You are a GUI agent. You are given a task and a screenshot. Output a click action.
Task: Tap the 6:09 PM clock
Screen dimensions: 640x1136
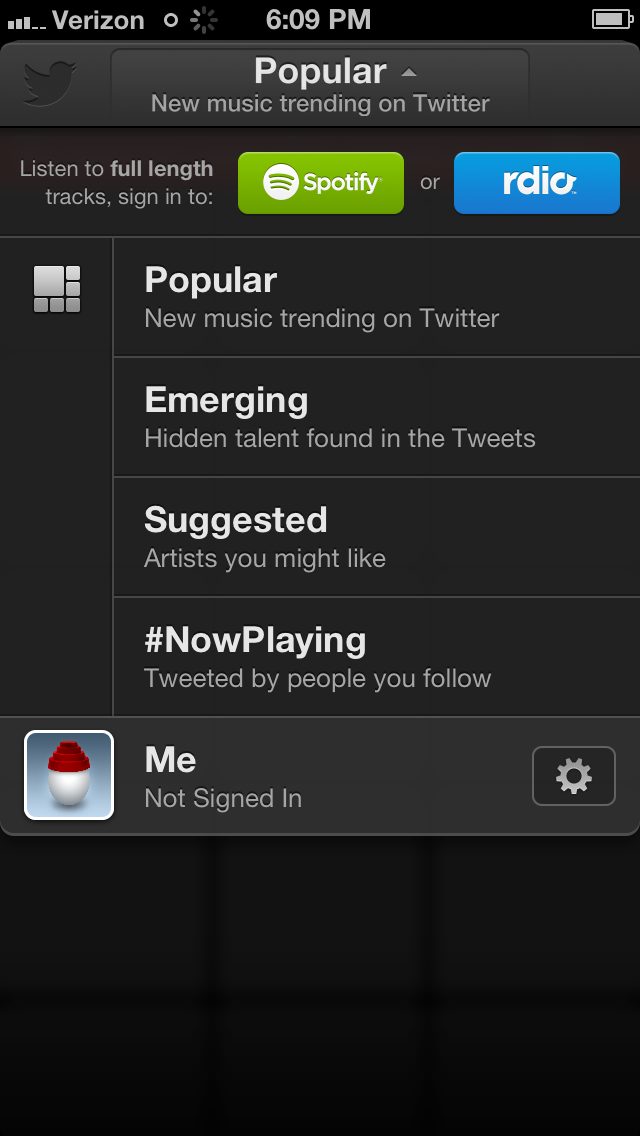(318, 20)
